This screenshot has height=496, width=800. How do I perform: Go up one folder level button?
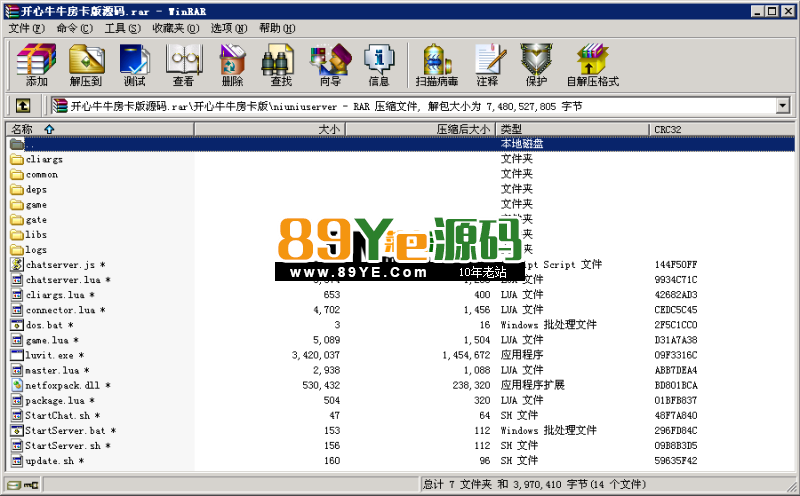coord(22,106)
